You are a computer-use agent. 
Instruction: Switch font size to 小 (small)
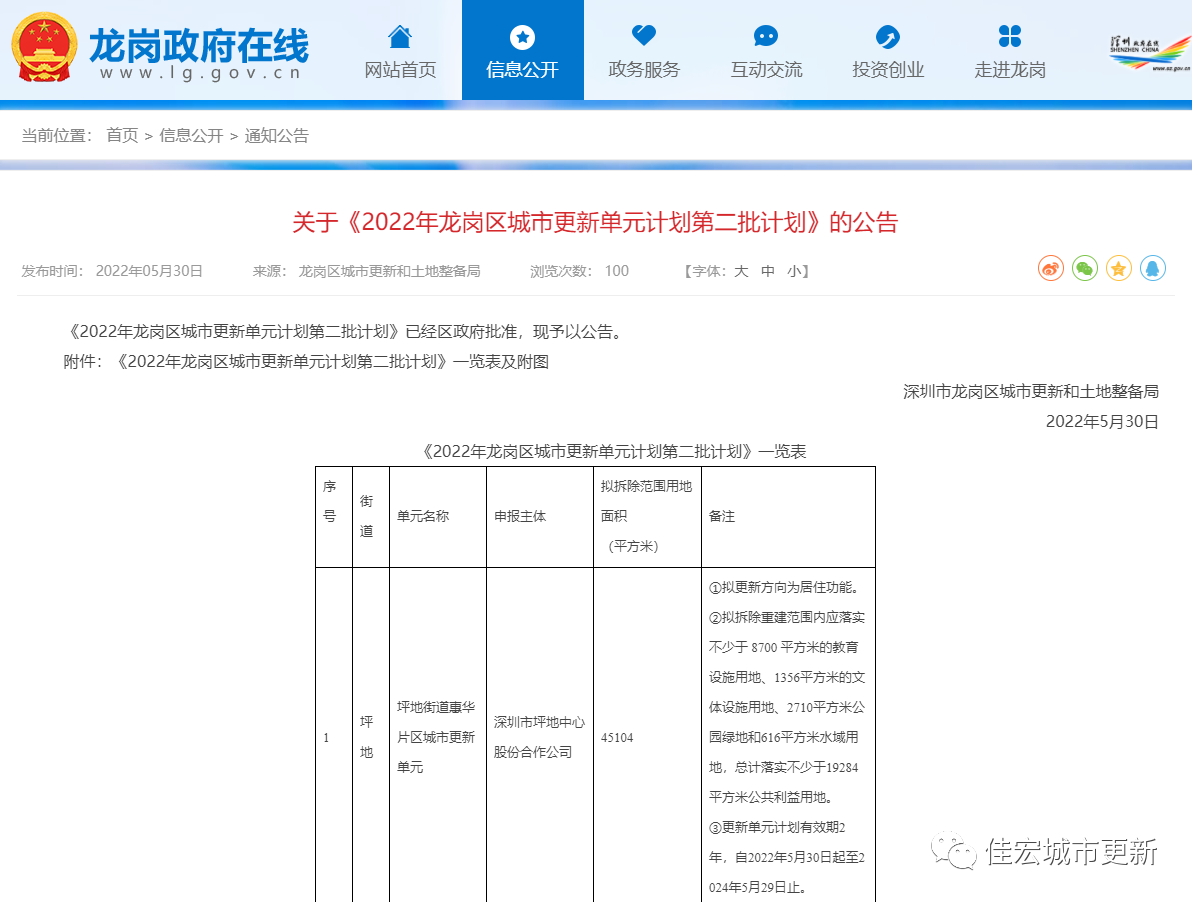794,271
